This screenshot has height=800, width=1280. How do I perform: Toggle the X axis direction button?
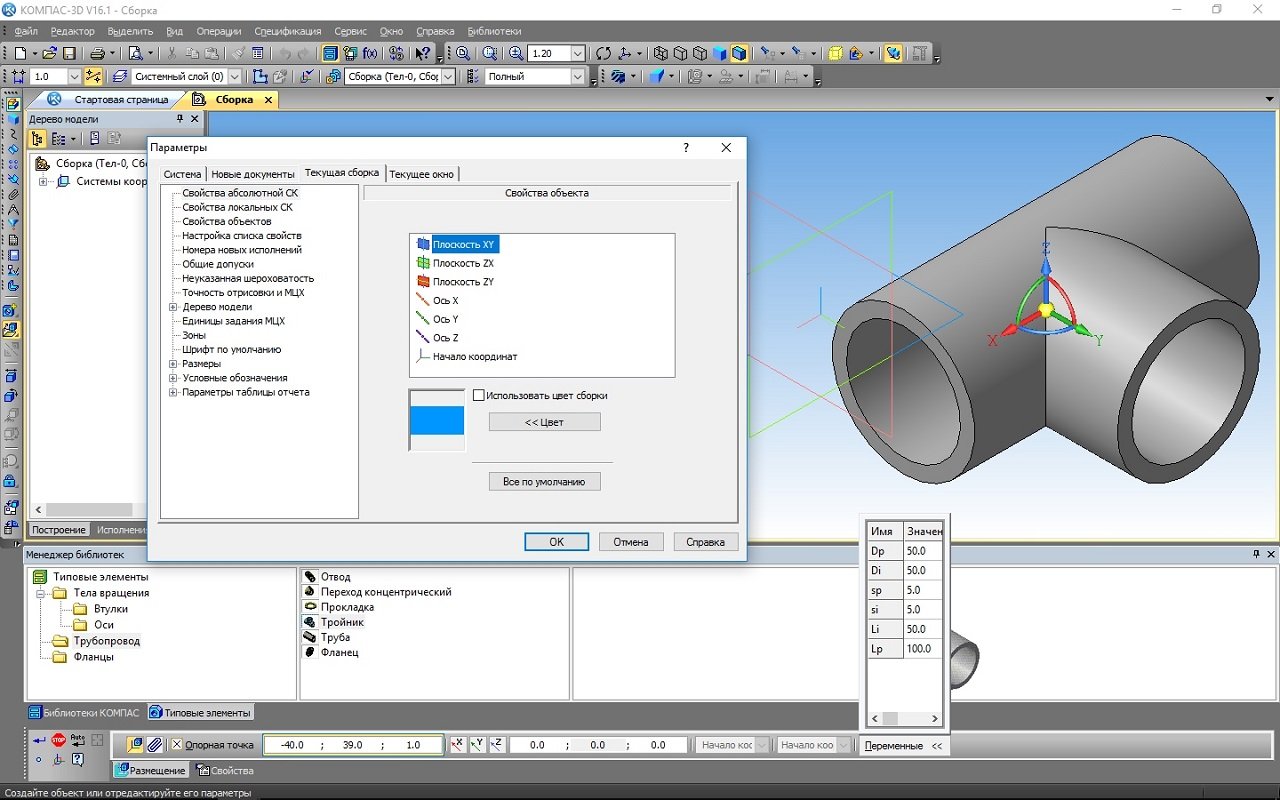[x=457, y=745]
